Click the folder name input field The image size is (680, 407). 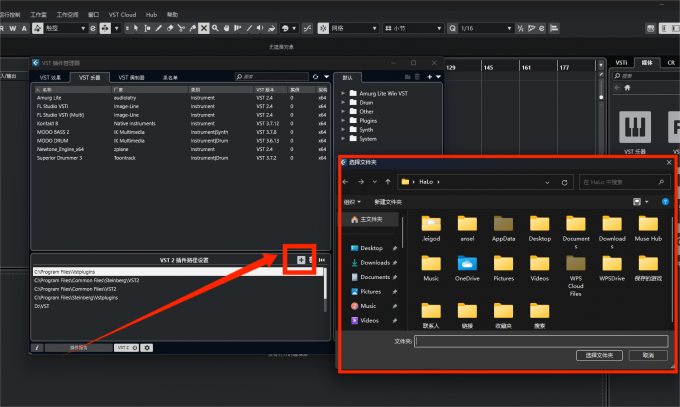tap(541, 341)
